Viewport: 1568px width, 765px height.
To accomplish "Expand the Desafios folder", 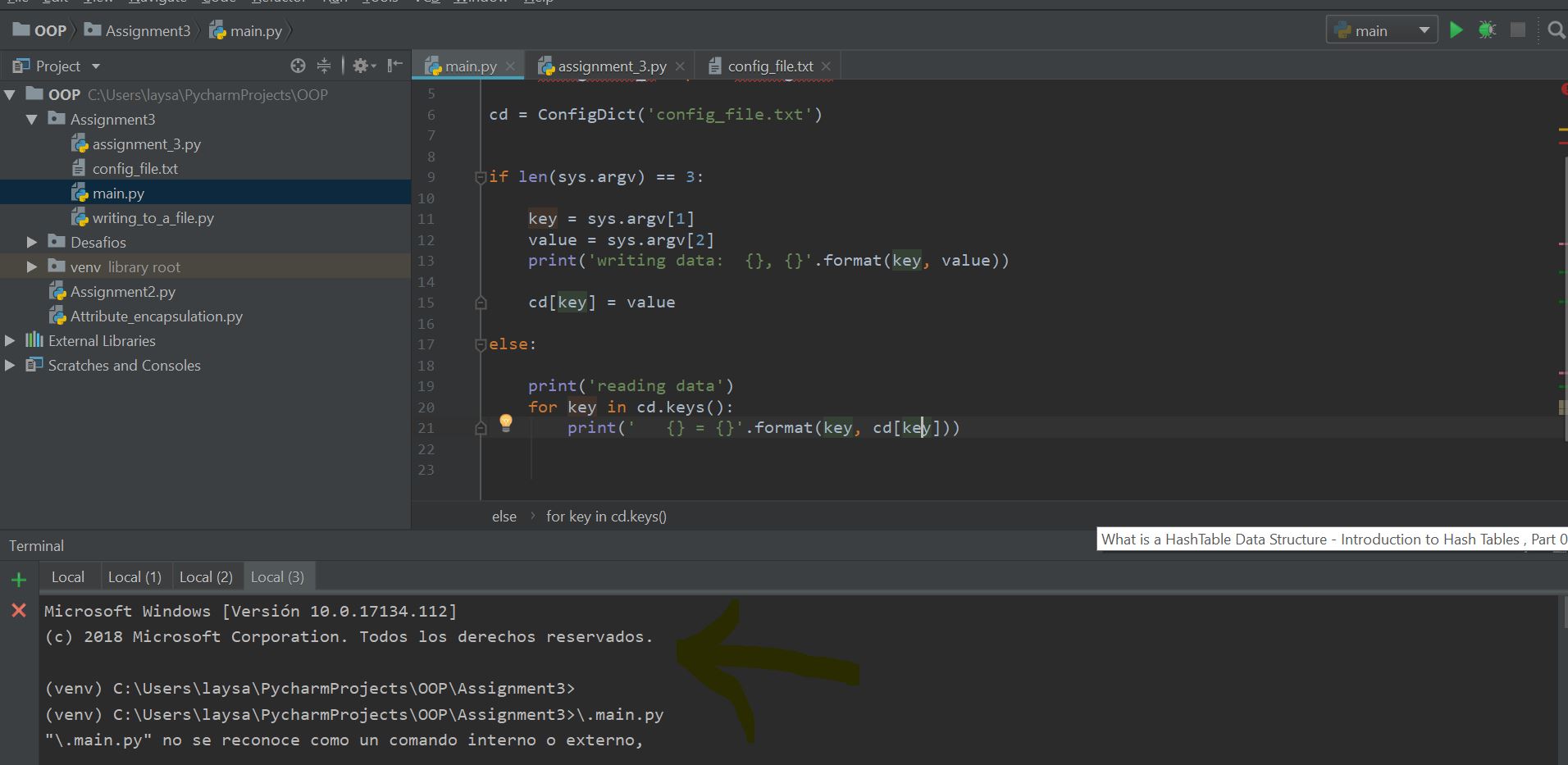I will pyautogui.click(x=32, y=243).
